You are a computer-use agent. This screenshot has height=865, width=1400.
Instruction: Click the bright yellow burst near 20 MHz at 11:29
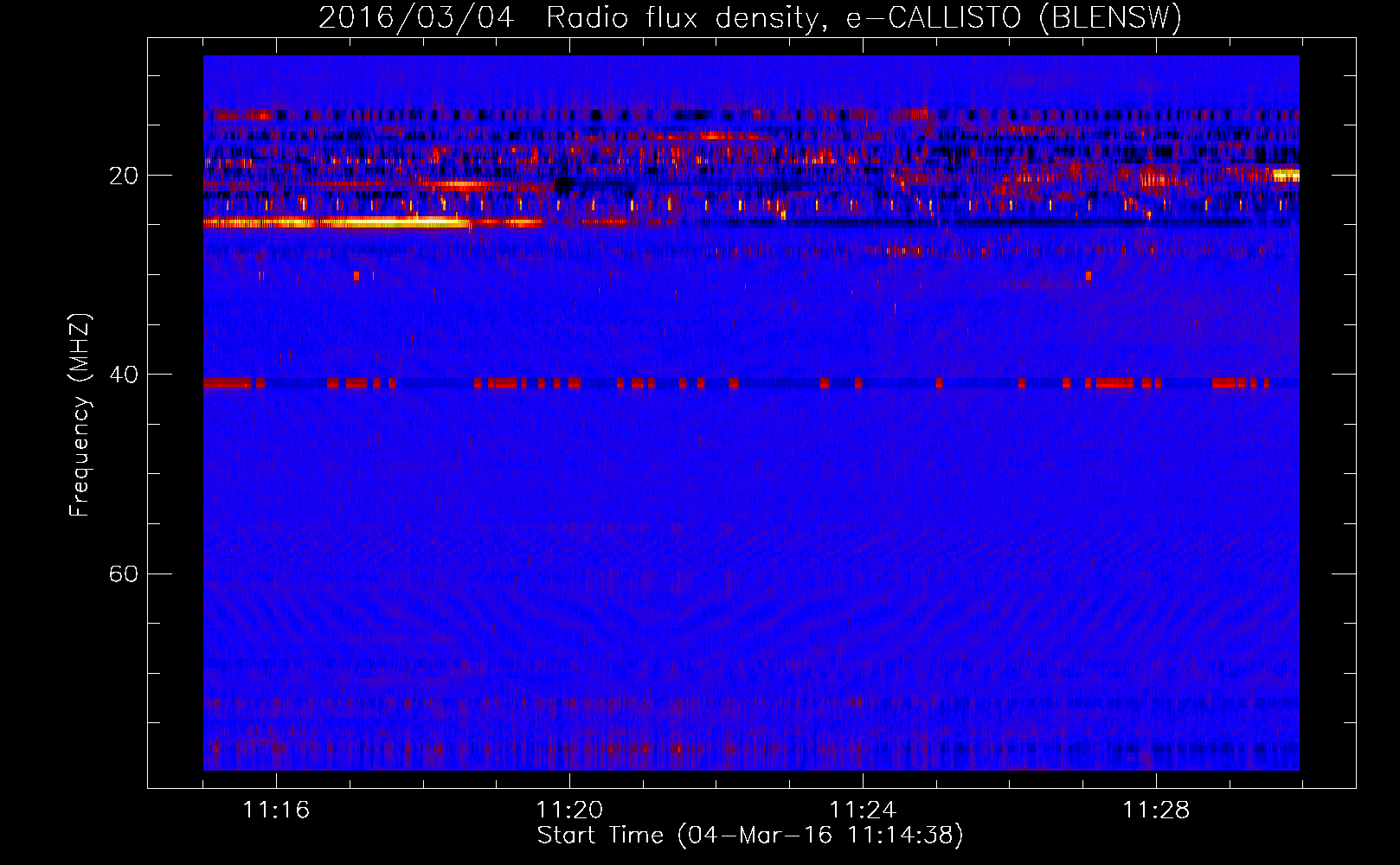point(1286,175)
